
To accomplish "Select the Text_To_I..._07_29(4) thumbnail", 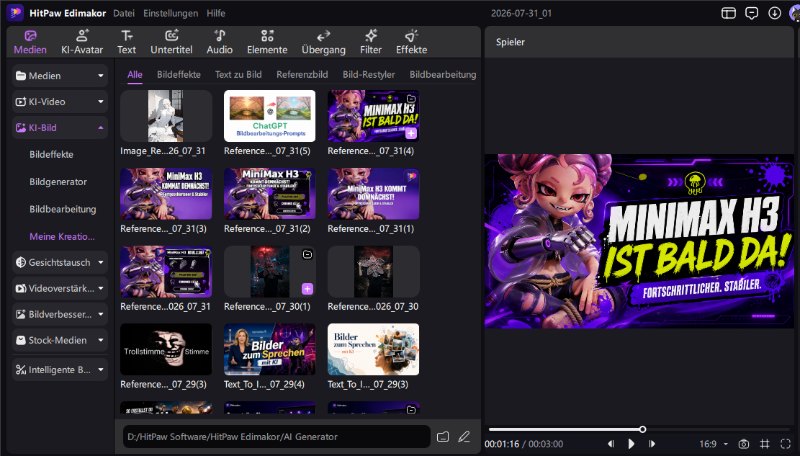I will [x=269, y=349].
